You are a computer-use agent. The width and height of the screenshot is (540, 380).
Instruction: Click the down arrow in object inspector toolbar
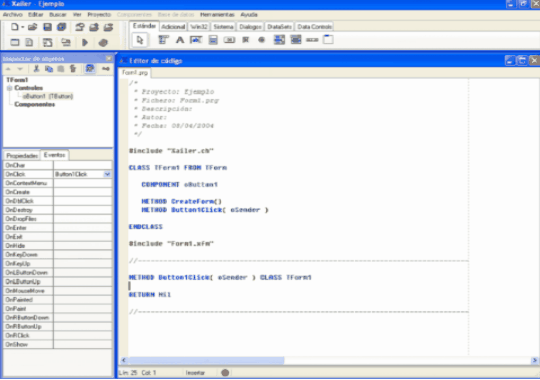(20, 69)
